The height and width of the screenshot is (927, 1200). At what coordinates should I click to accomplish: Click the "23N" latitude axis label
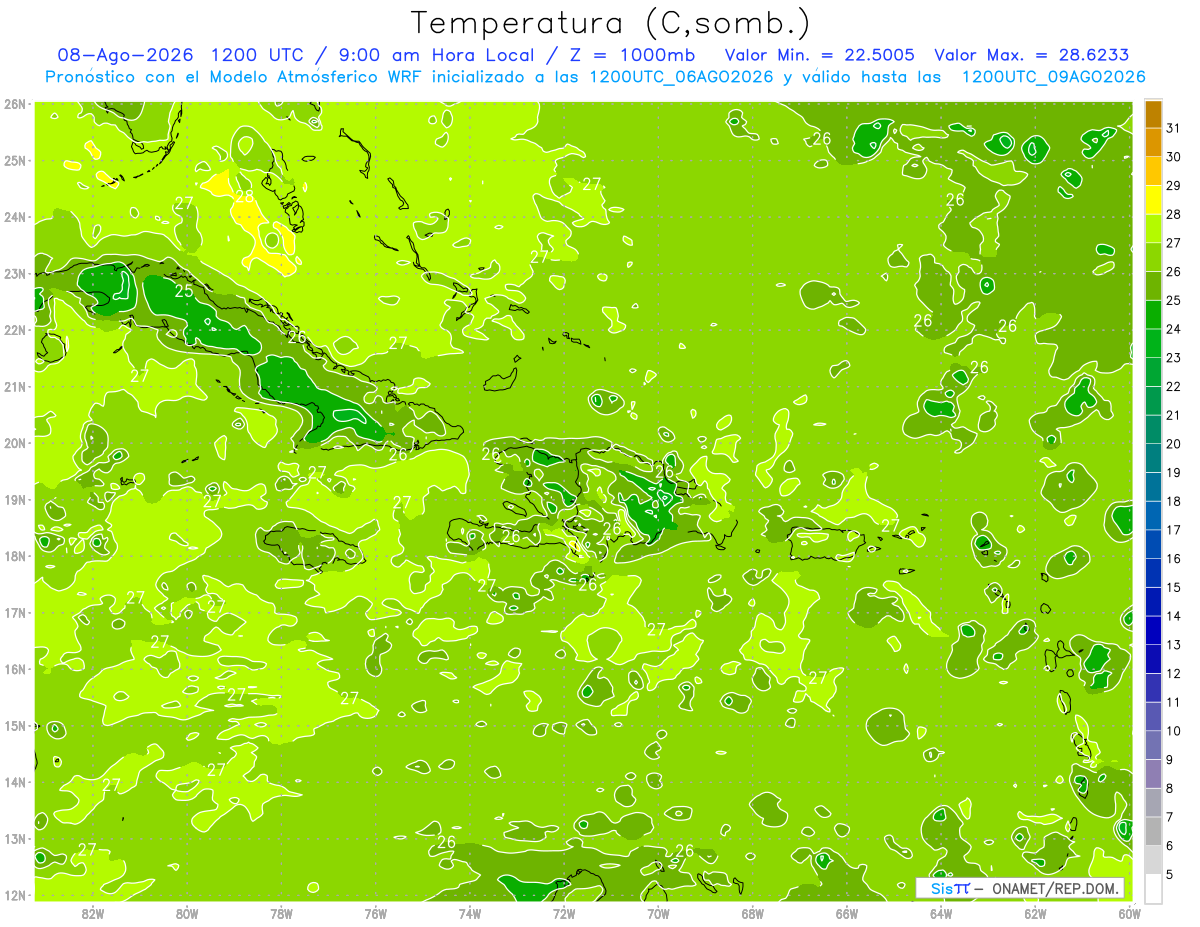tap(14, 273)
